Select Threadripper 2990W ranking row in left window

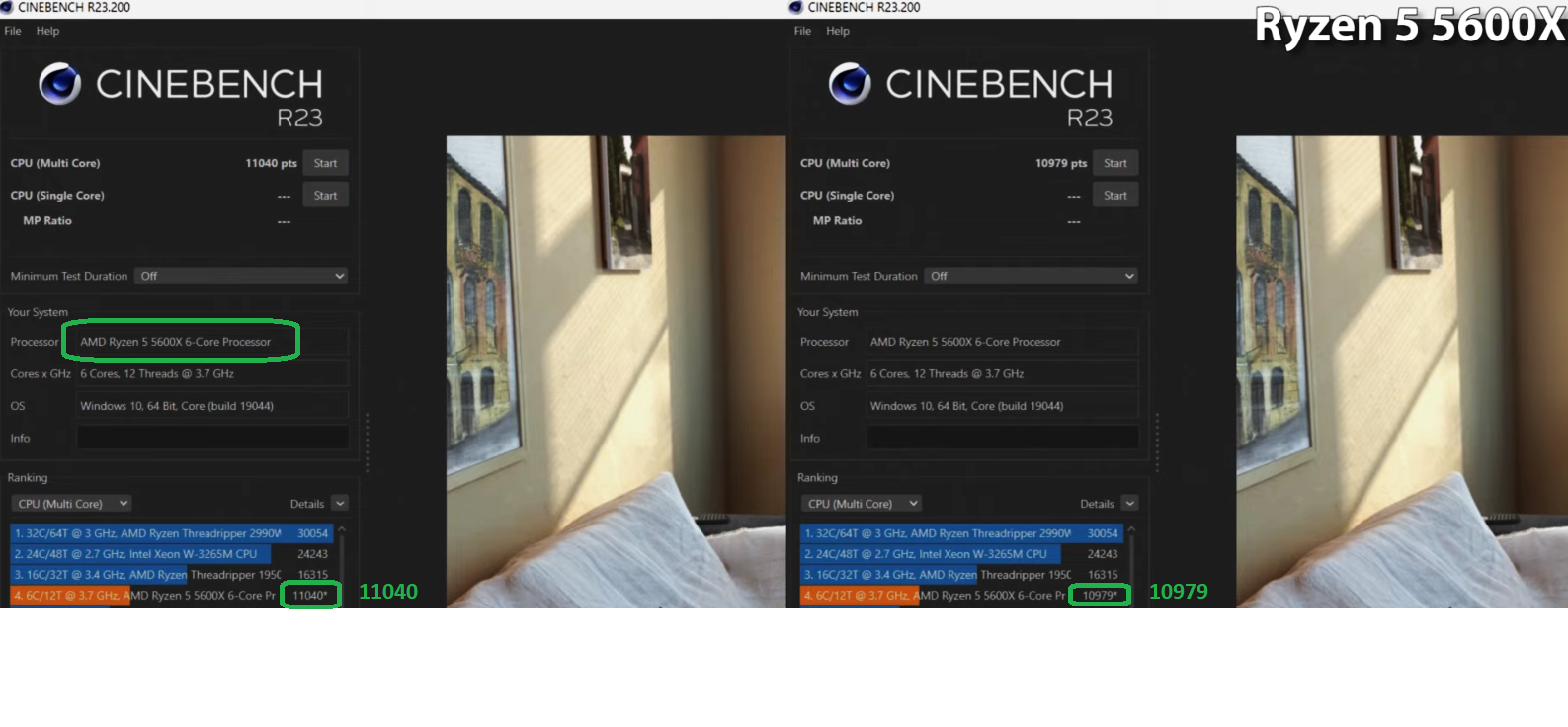(x=171, y=533)
